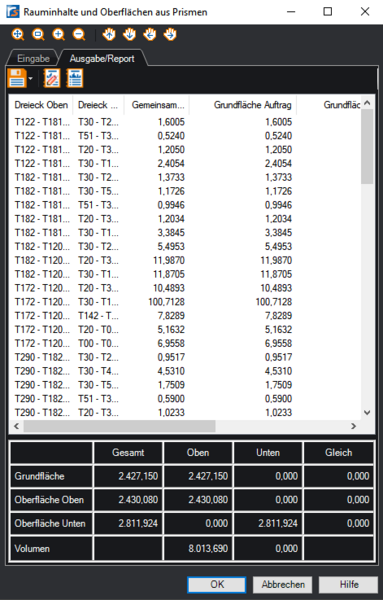This screenshot has width=383, height=600.
Task: Click the zoom in plus magnifier
Action: [59, 35]
